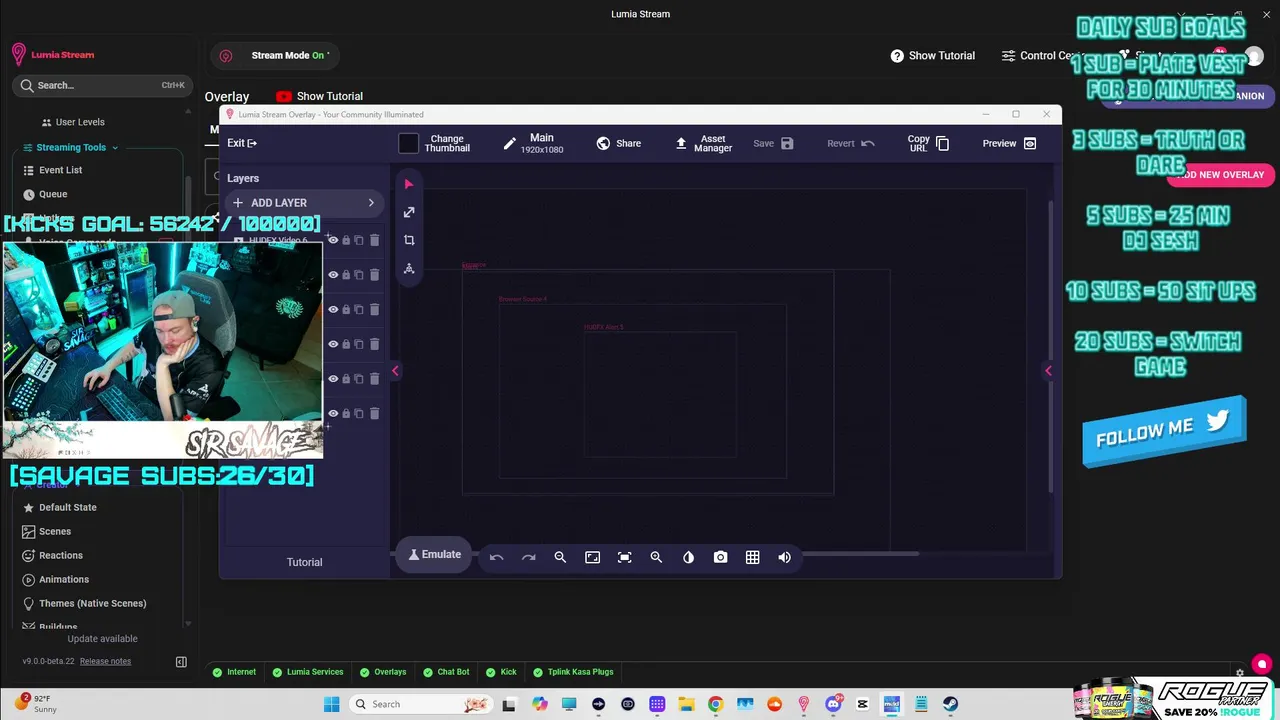1280x720 pixels.
Task: Toggle lock on the last layer row
Action: click(346, 413)
